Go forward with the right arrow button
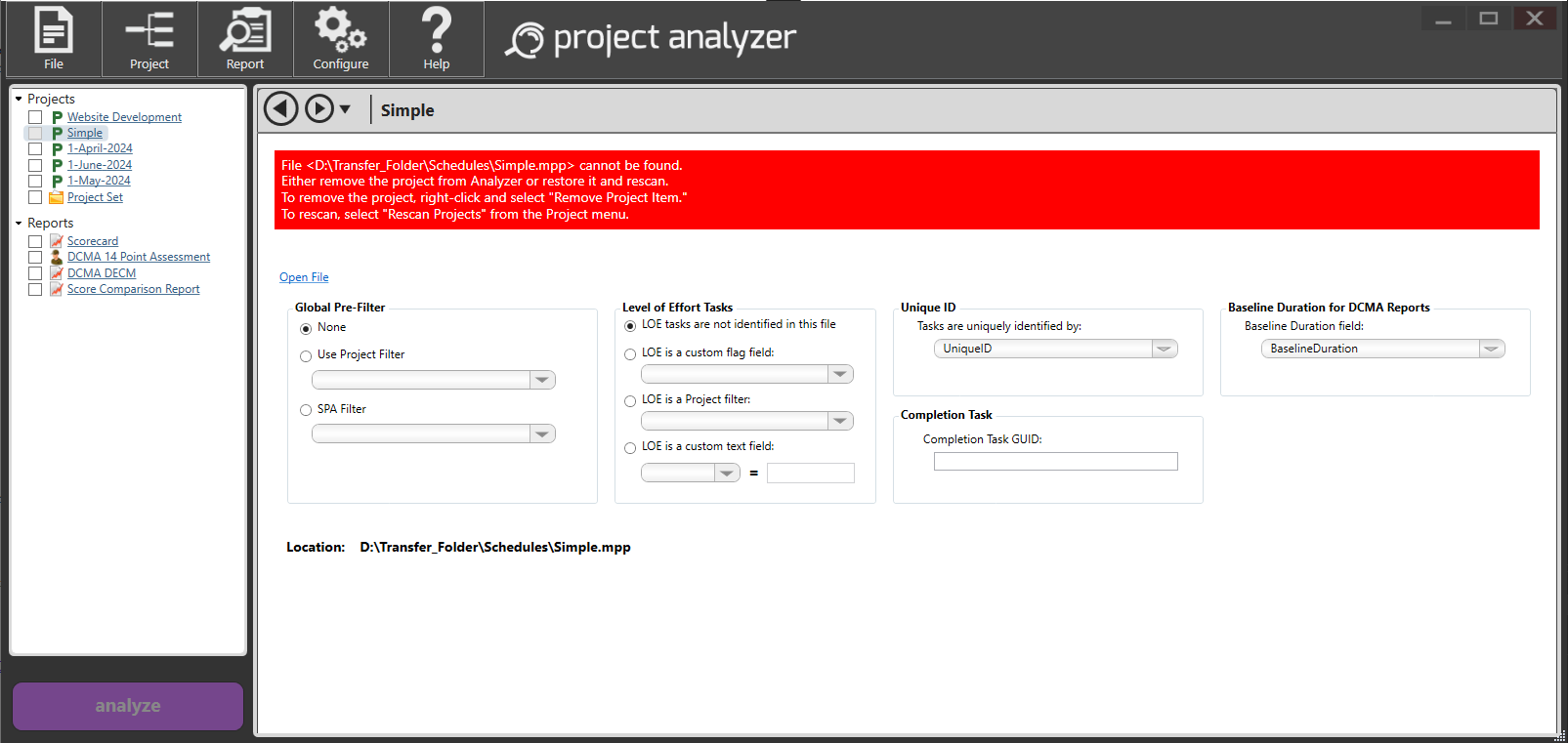This screenshot has width=1568, height=743. coord(319,108)
